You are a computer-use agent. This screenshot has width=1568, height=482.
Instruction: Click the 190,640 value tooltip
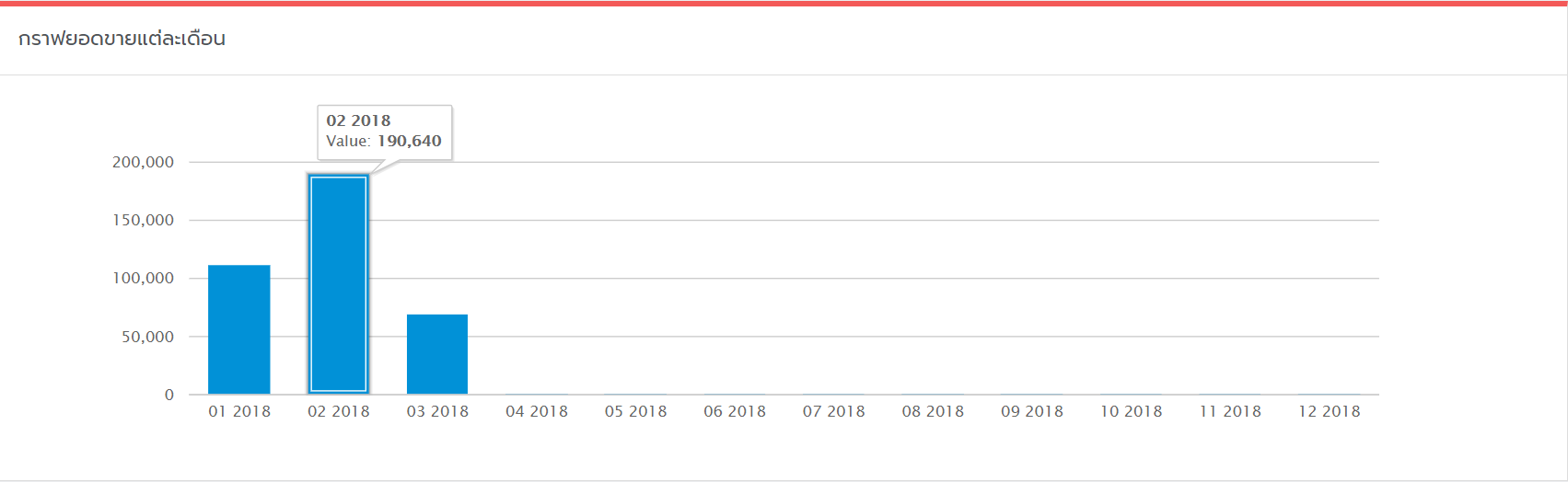tap(385, 132)
